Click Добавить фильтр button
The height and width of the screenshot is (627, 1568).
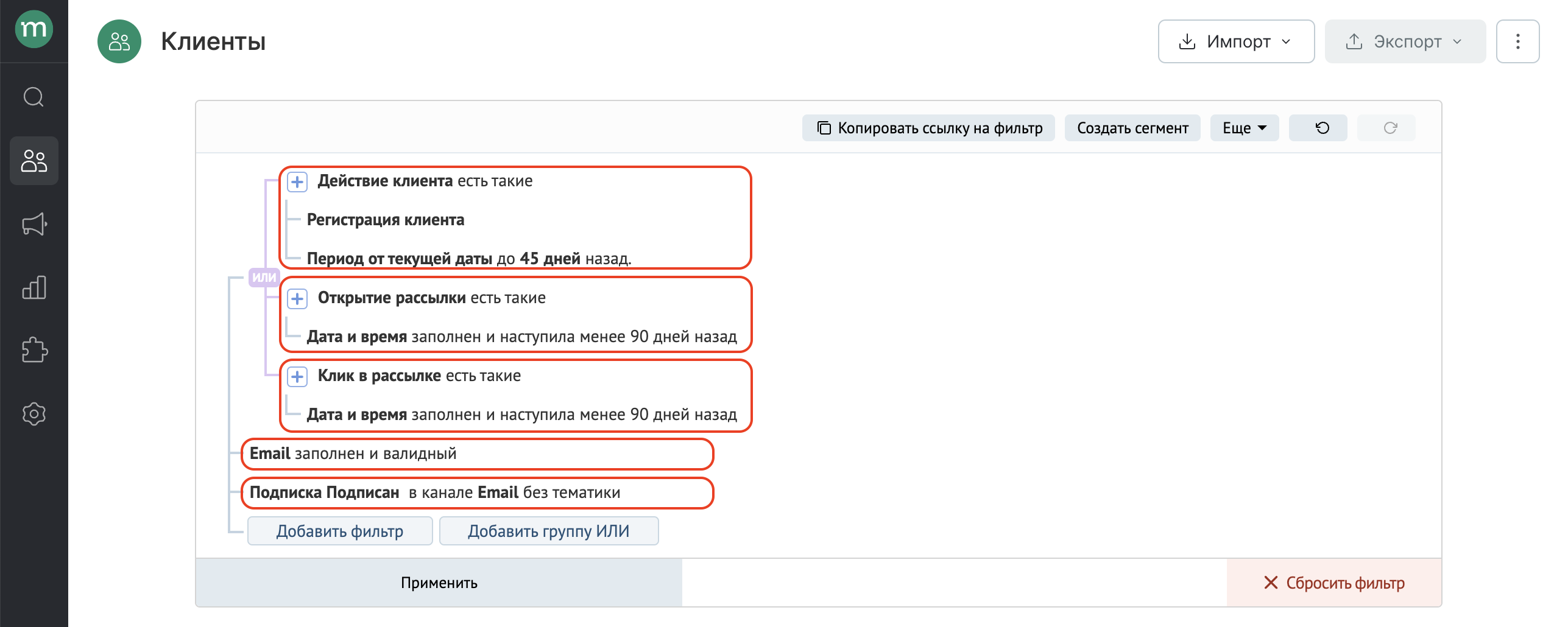(x=340, y=531)
